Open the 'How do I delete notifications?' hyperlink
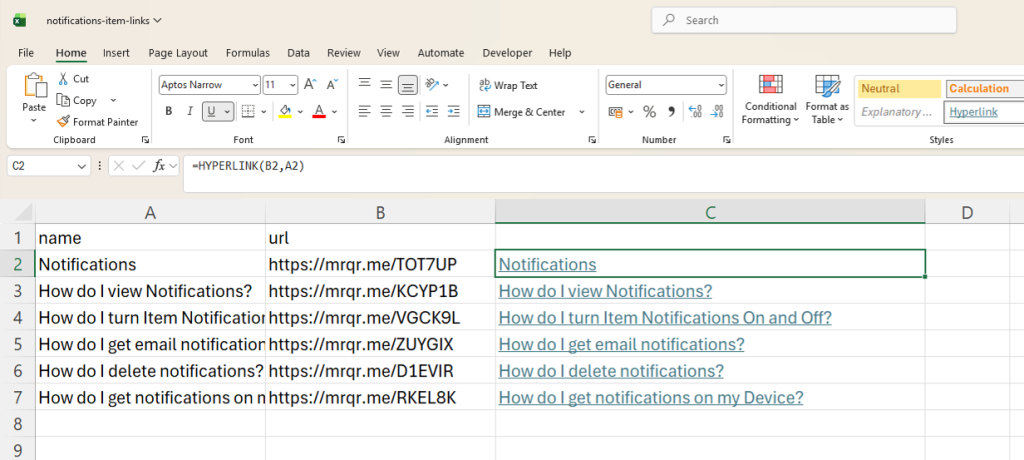Viewport: 1024px width, 460px height. [611, 371]
